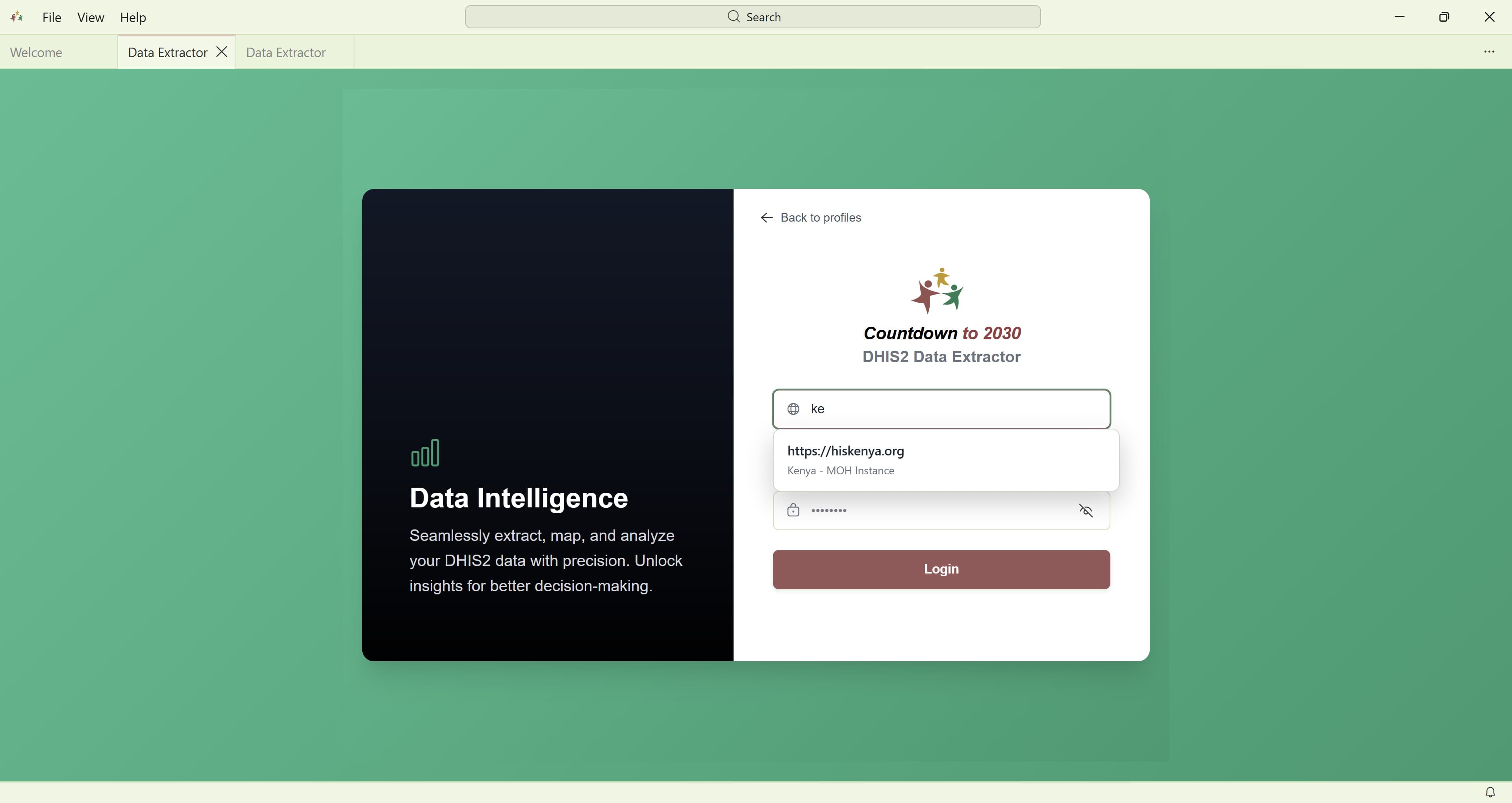1512x803 pixels.
Task: Click the back arrow icon
Action: pyautogui.click(x=767, y=218)
